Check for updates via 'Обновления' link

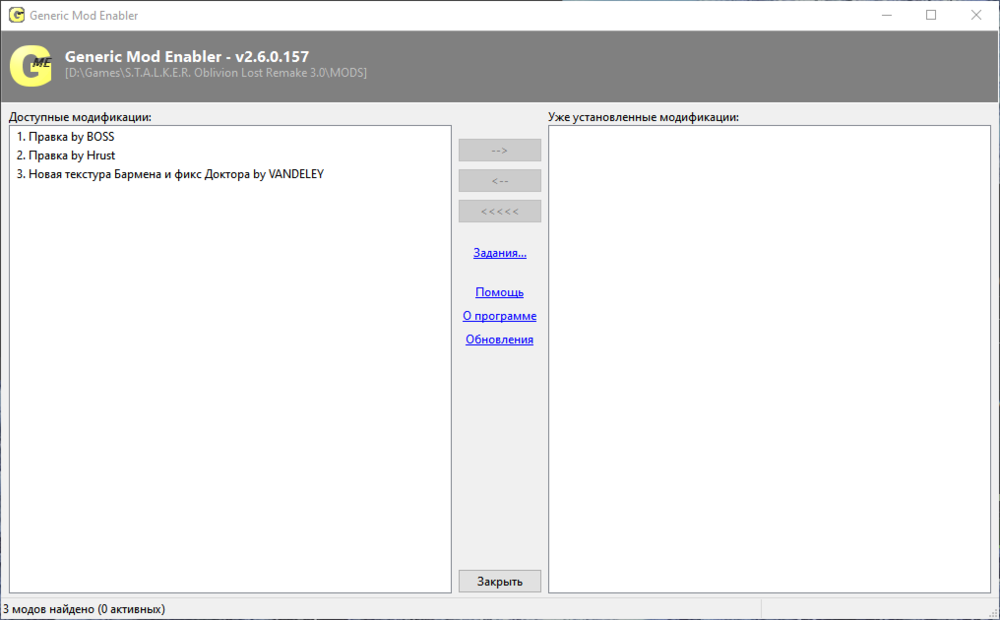499,339
